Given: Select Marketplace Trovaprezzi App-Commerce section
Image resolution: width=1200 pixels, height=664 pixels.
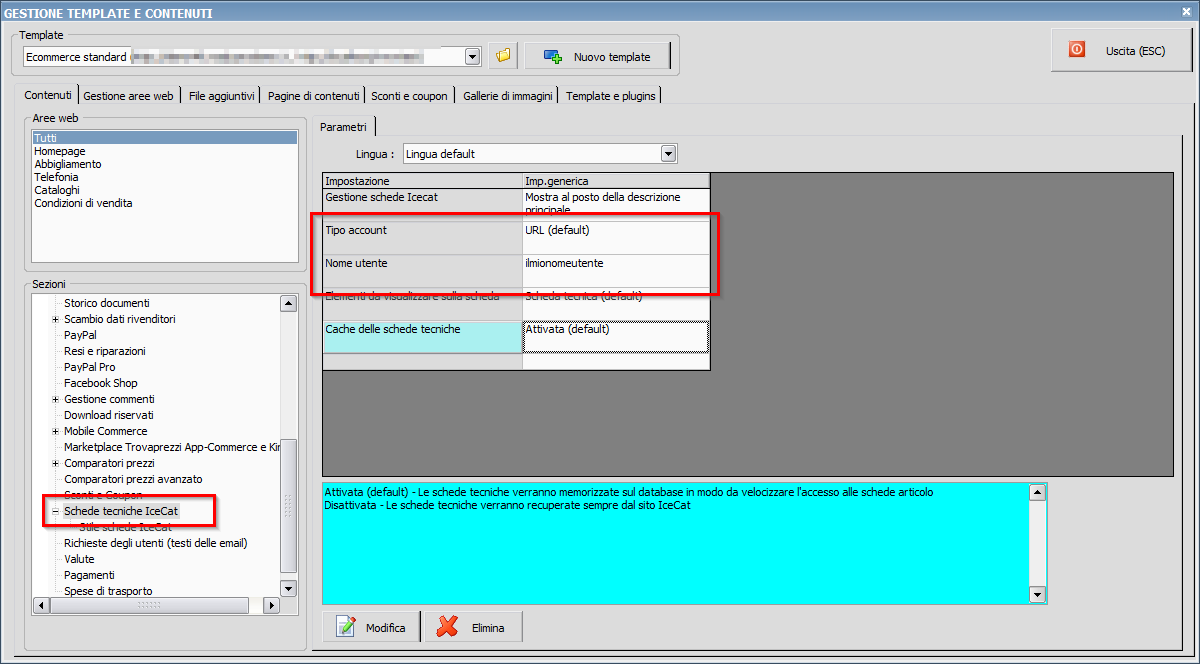Looking at the screenshot, I should [x=171, y=447].
